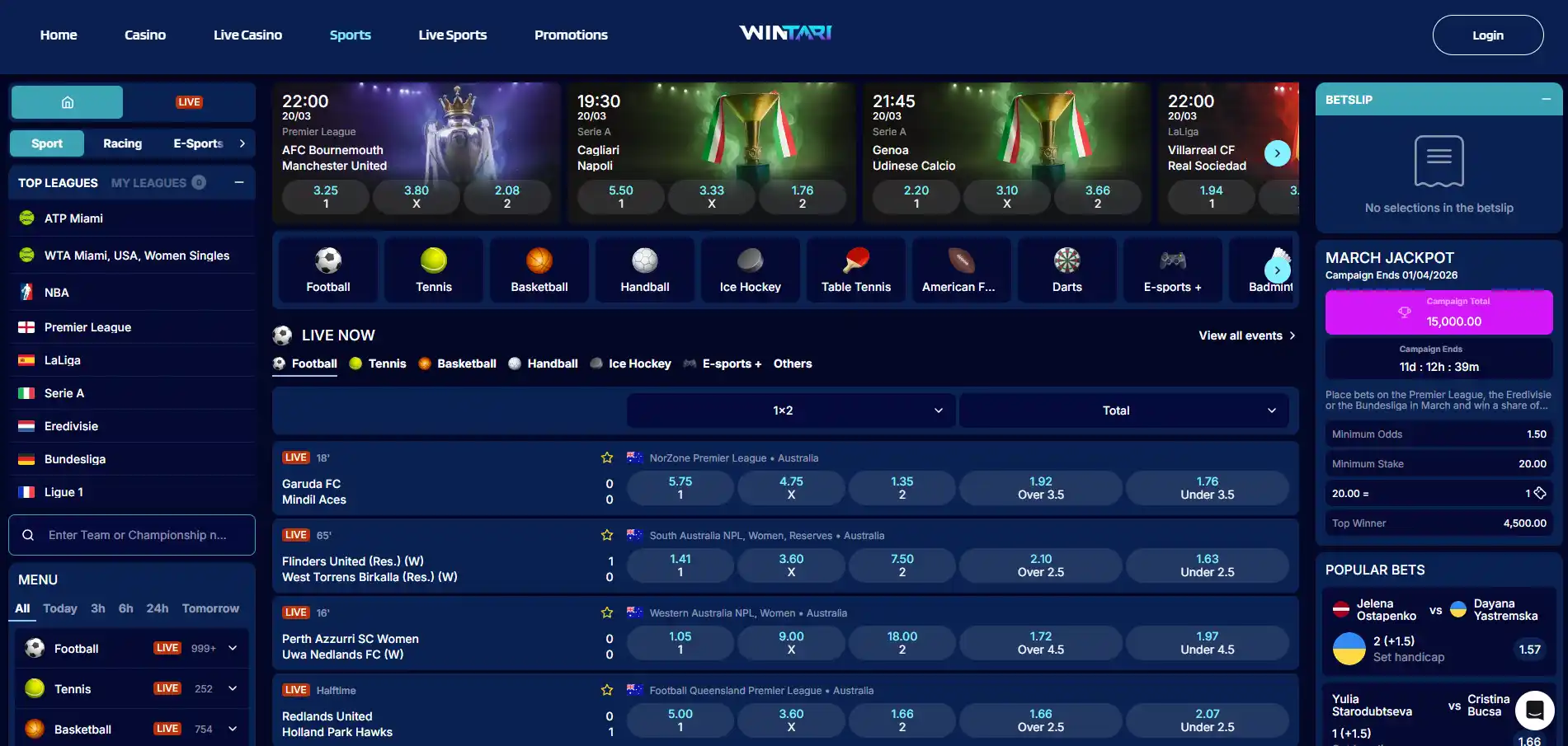Click the WINTARI logo
Screen dimensions: 1568x746
(785, 33)
